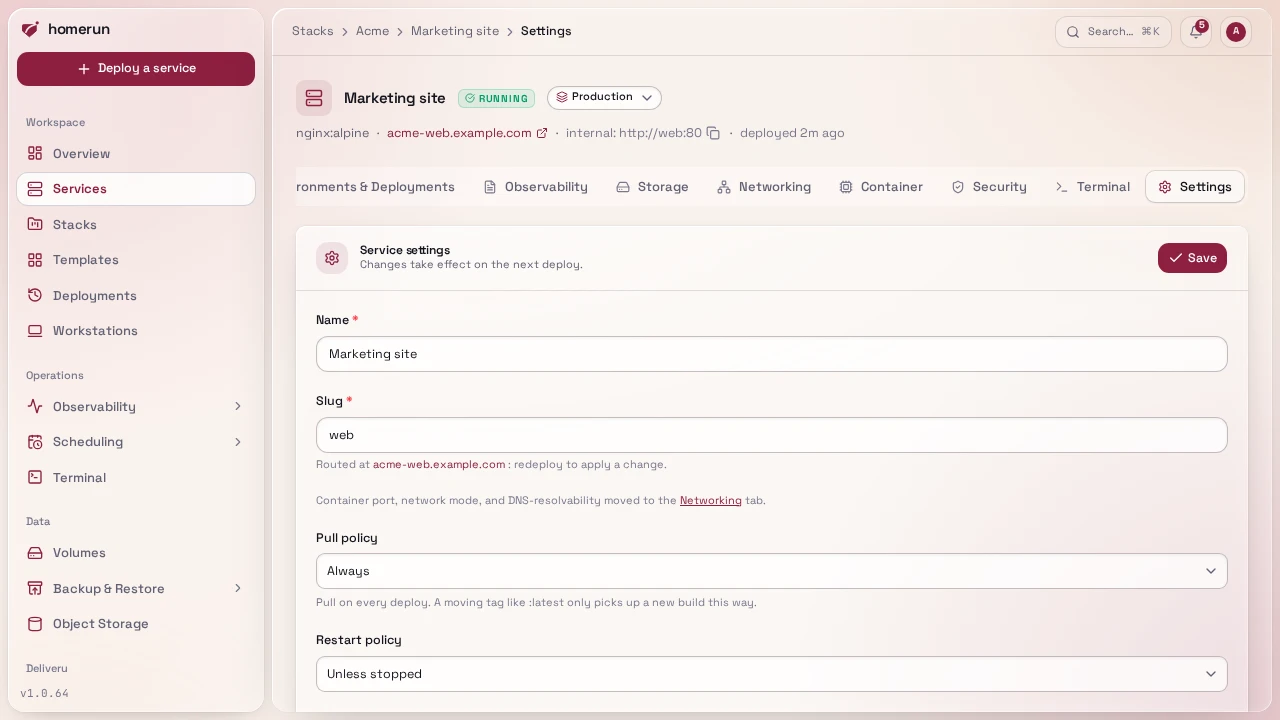Switch to the Terminal tab
The height and width of the screenshot is (720, 1280).
tap(1093, 187)
